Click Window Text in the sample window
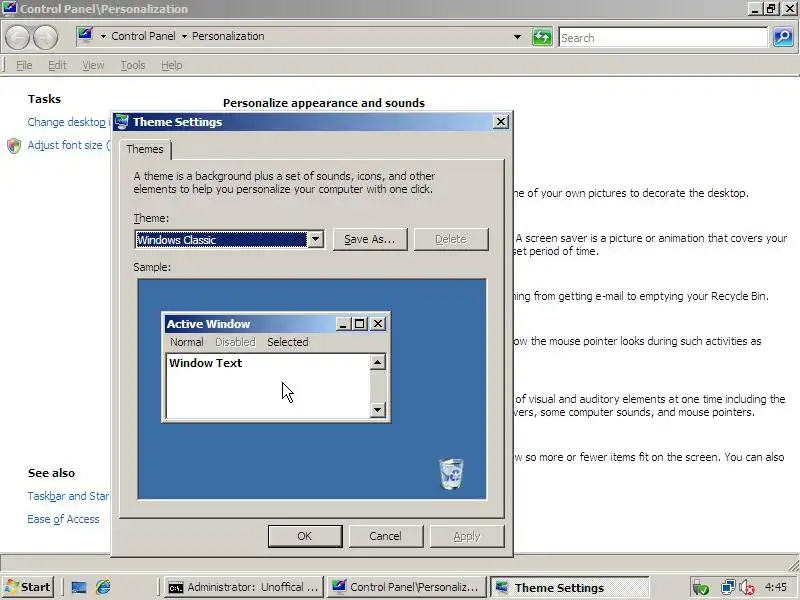 [206, 363]
